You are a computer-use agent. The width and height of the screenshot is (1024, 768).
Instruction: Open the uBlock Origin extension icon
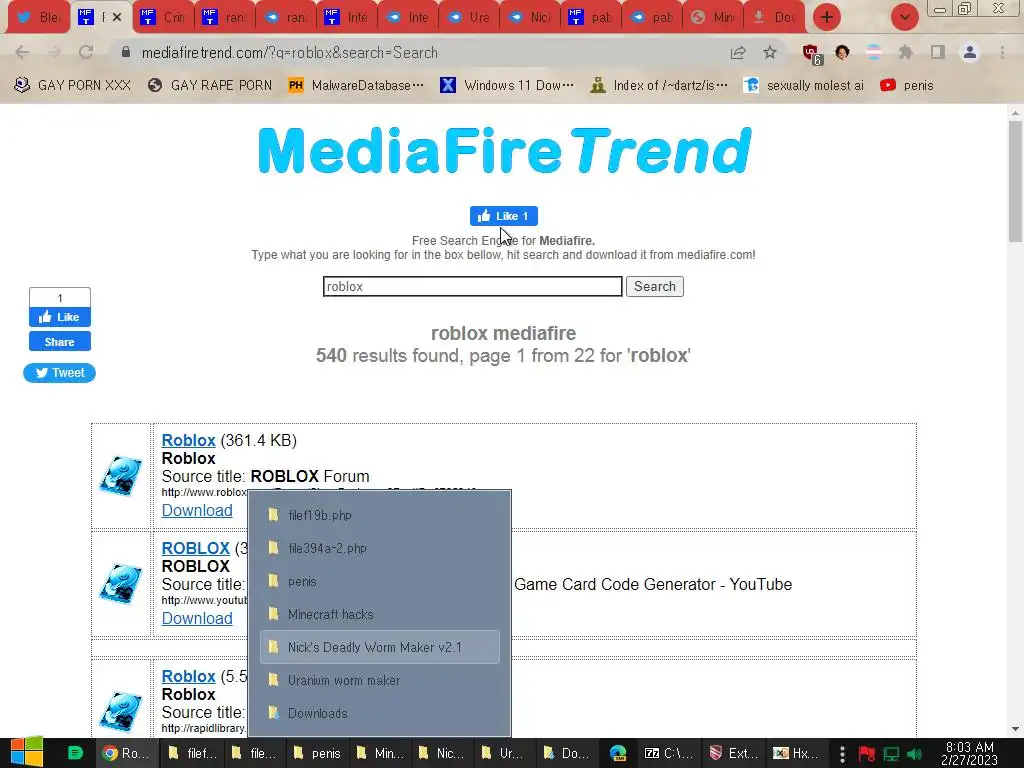point(811,54)
